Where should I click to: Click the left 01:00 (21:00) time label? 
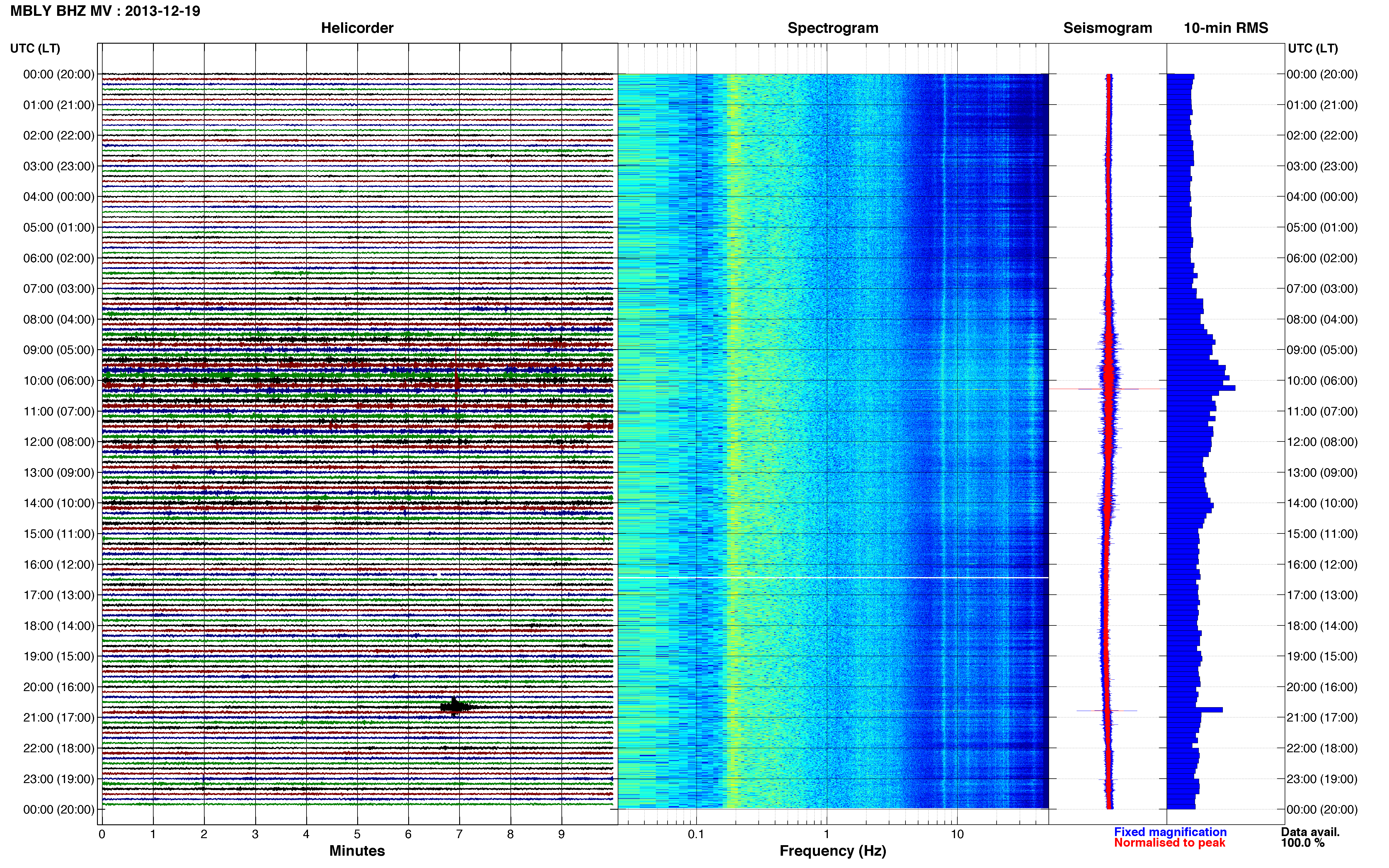tap(59, 105)
